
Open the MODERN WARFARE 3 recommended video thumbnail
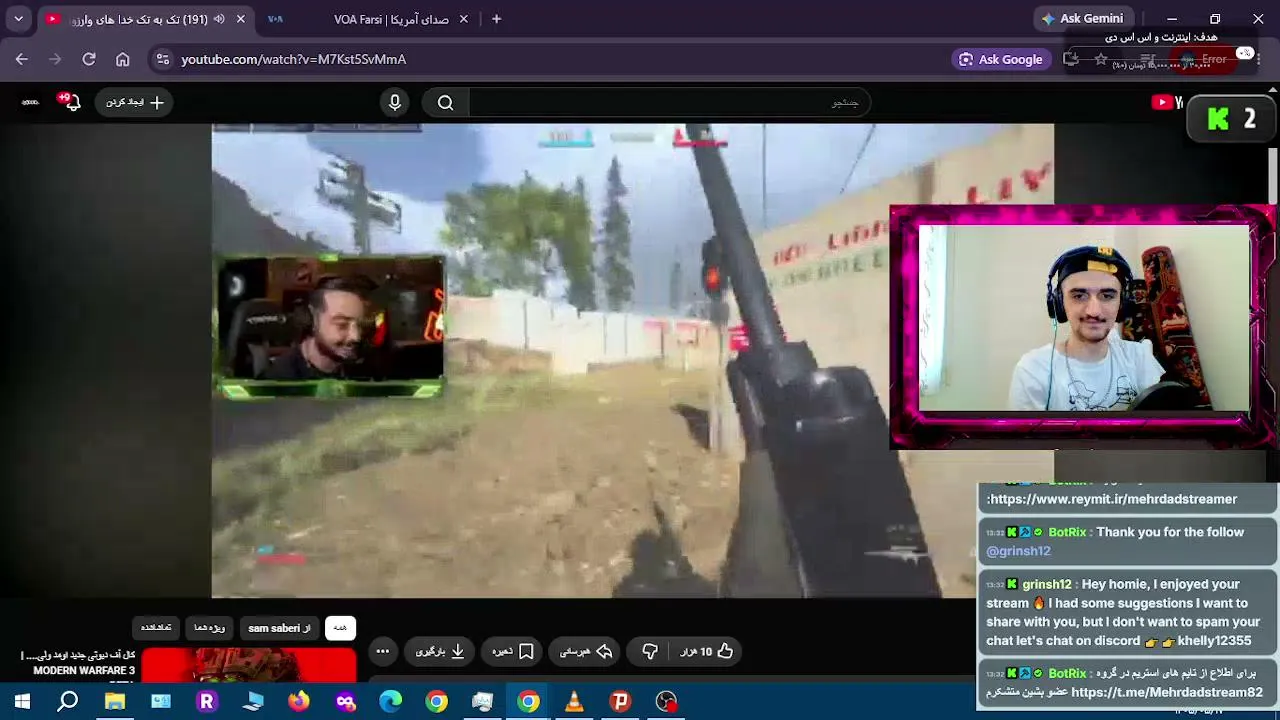(x=248, y=664)
